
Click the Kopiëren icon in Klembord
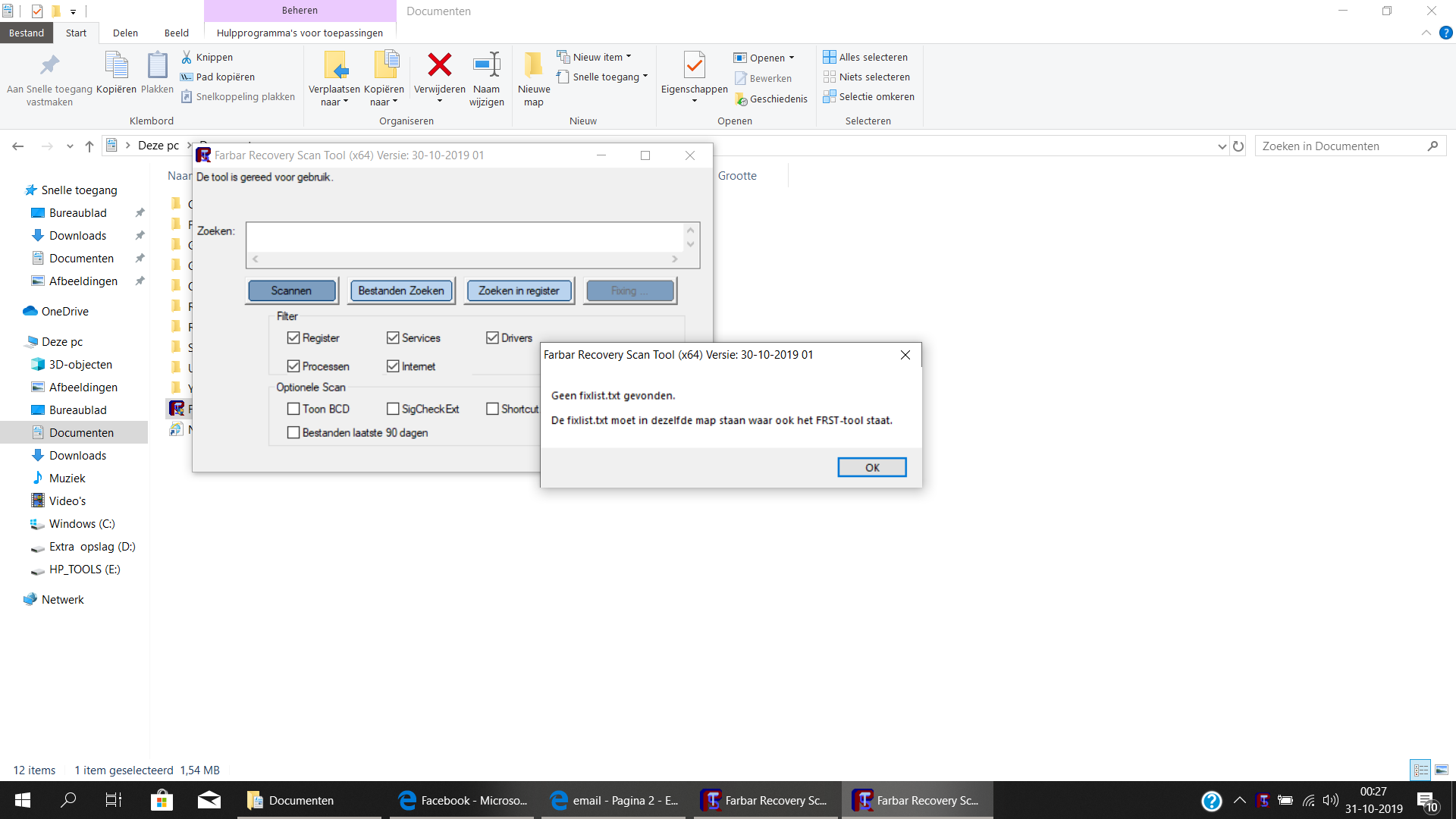(116, 66)
